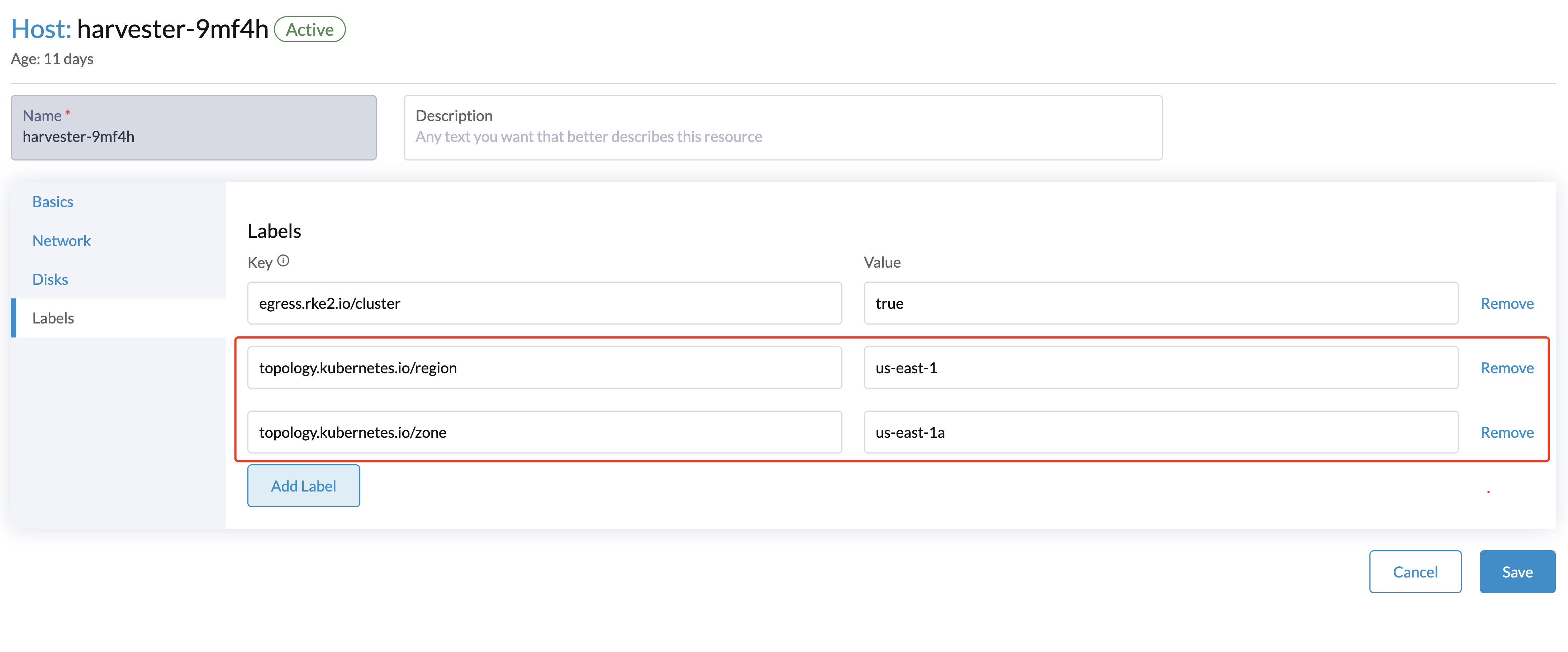Screen dimensions: 1568x652
Task: Remove the topology.kubernetes.io/region label
Action: [1507, 367]
